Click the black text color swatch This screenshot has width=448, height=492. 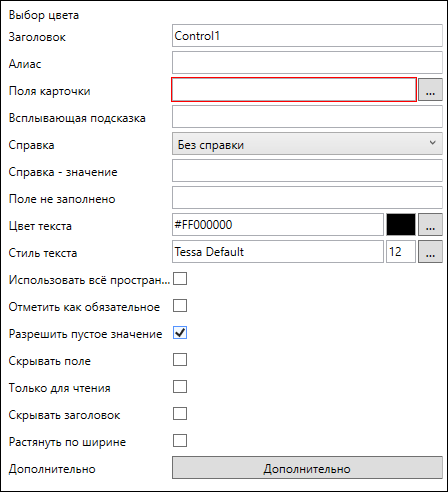pos(401,225)
